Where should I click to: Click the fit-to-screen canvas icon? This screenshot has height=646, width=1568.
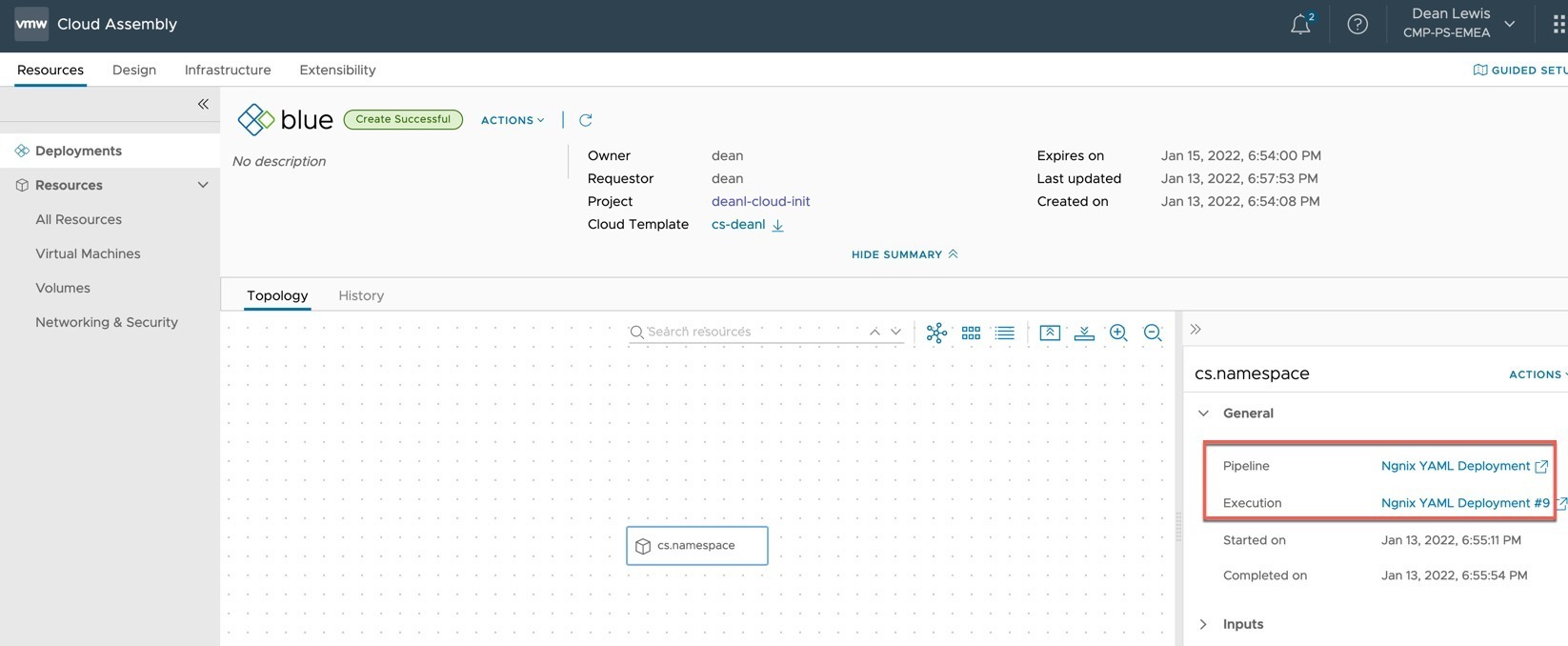point(1050,333)
